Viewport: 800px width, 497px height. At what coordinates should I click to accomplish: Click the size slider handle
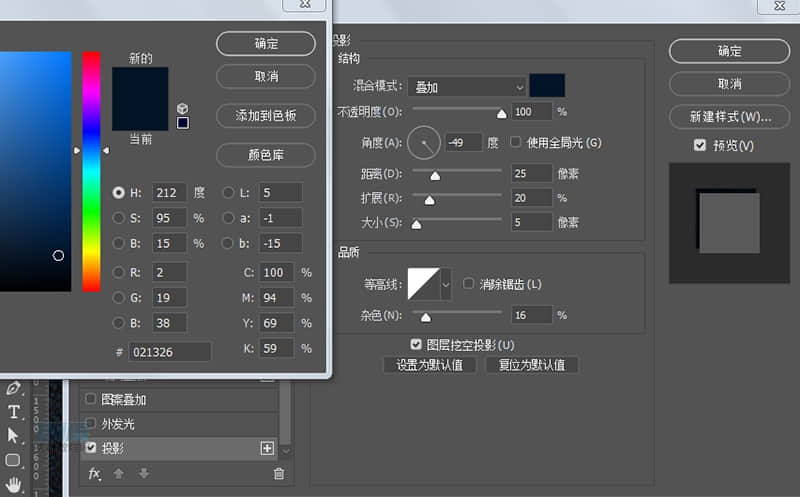pos(416,225)
